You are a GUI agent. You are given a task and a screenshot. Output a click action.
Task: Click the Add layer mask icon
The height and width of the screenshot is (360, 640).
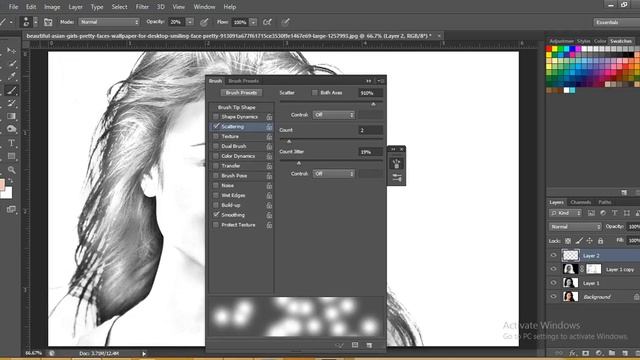tap(586, 353)
